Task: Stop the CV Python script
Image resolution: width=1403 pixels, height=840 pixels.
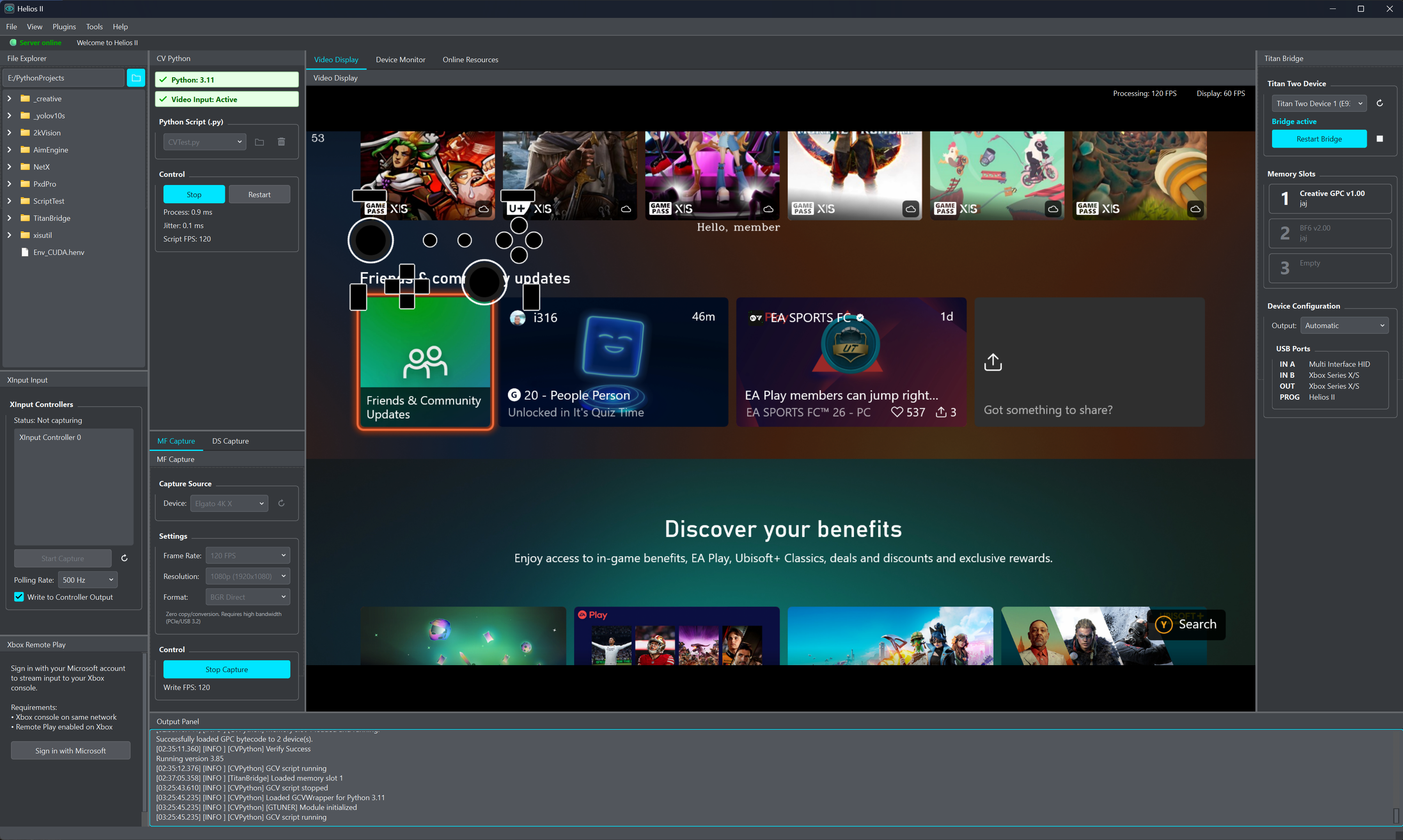Action: tap(194, 195)
